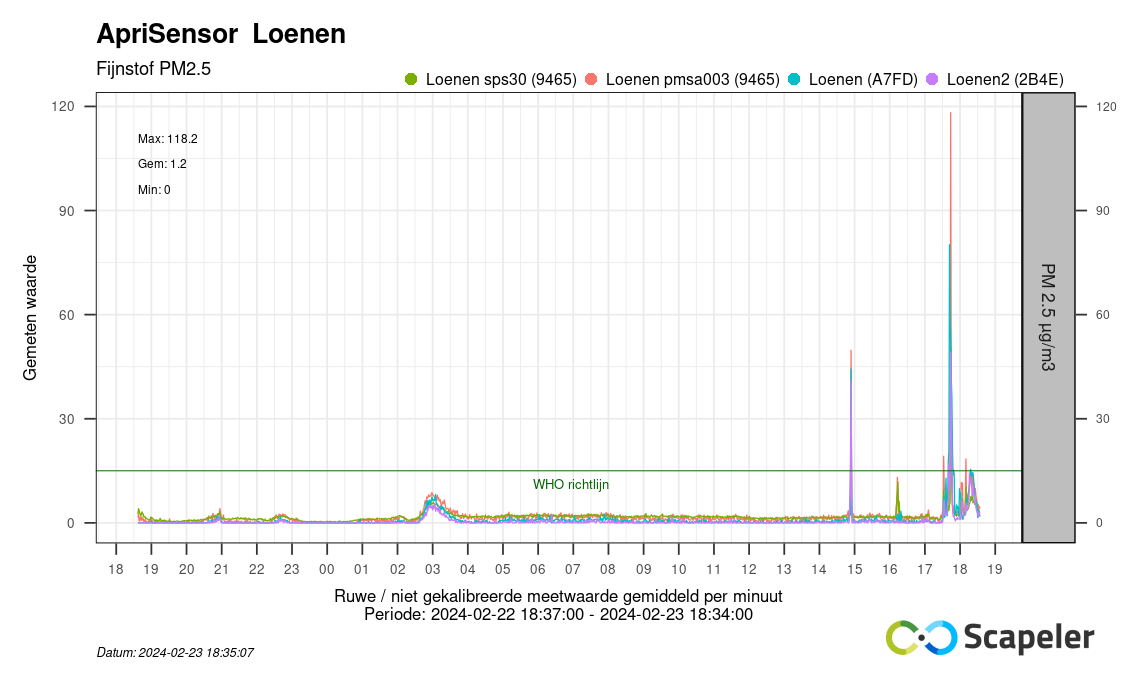Click the red Loenen pmsa003 legend dot
The width and height of the screenshot is (1140, 683).
591,79
